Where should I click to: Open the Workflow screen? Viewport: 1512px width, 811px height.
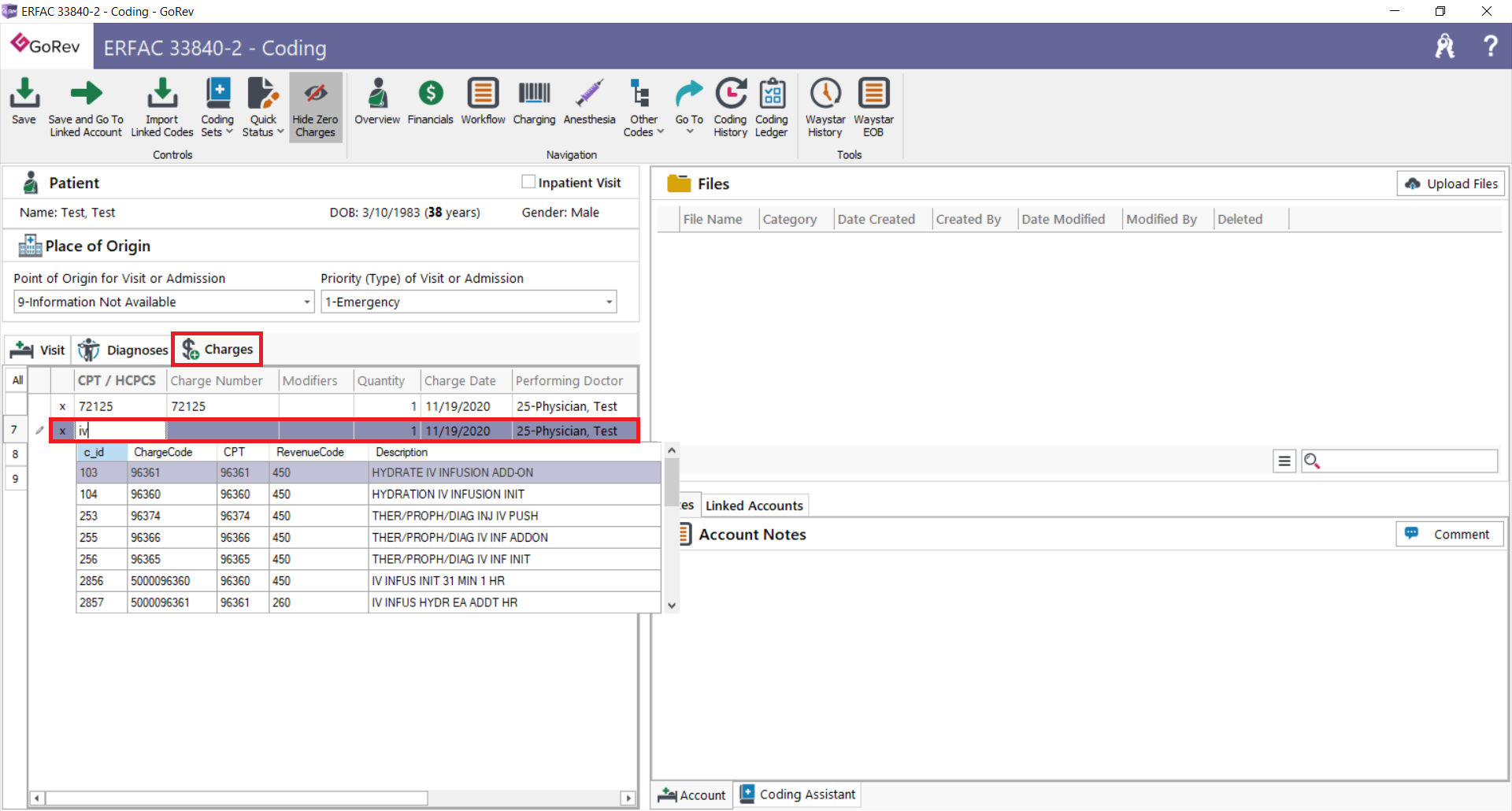(483, 102)
